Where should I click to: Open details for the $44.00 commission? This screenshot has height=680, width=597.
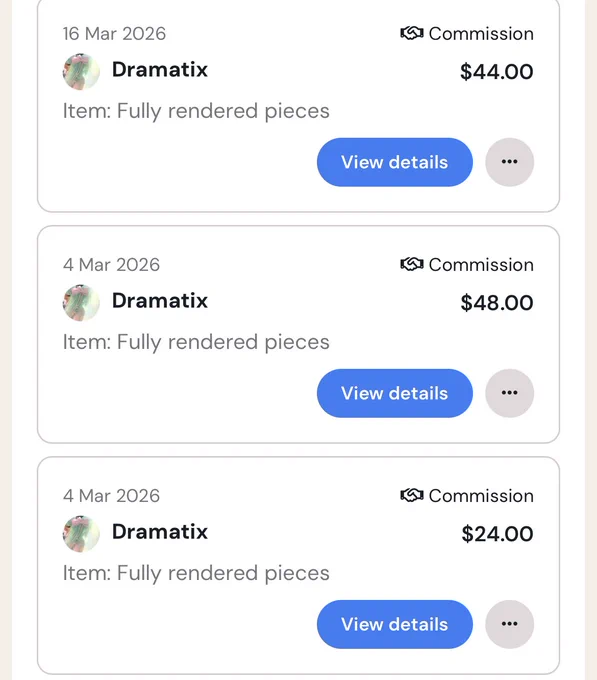(395, 162)
